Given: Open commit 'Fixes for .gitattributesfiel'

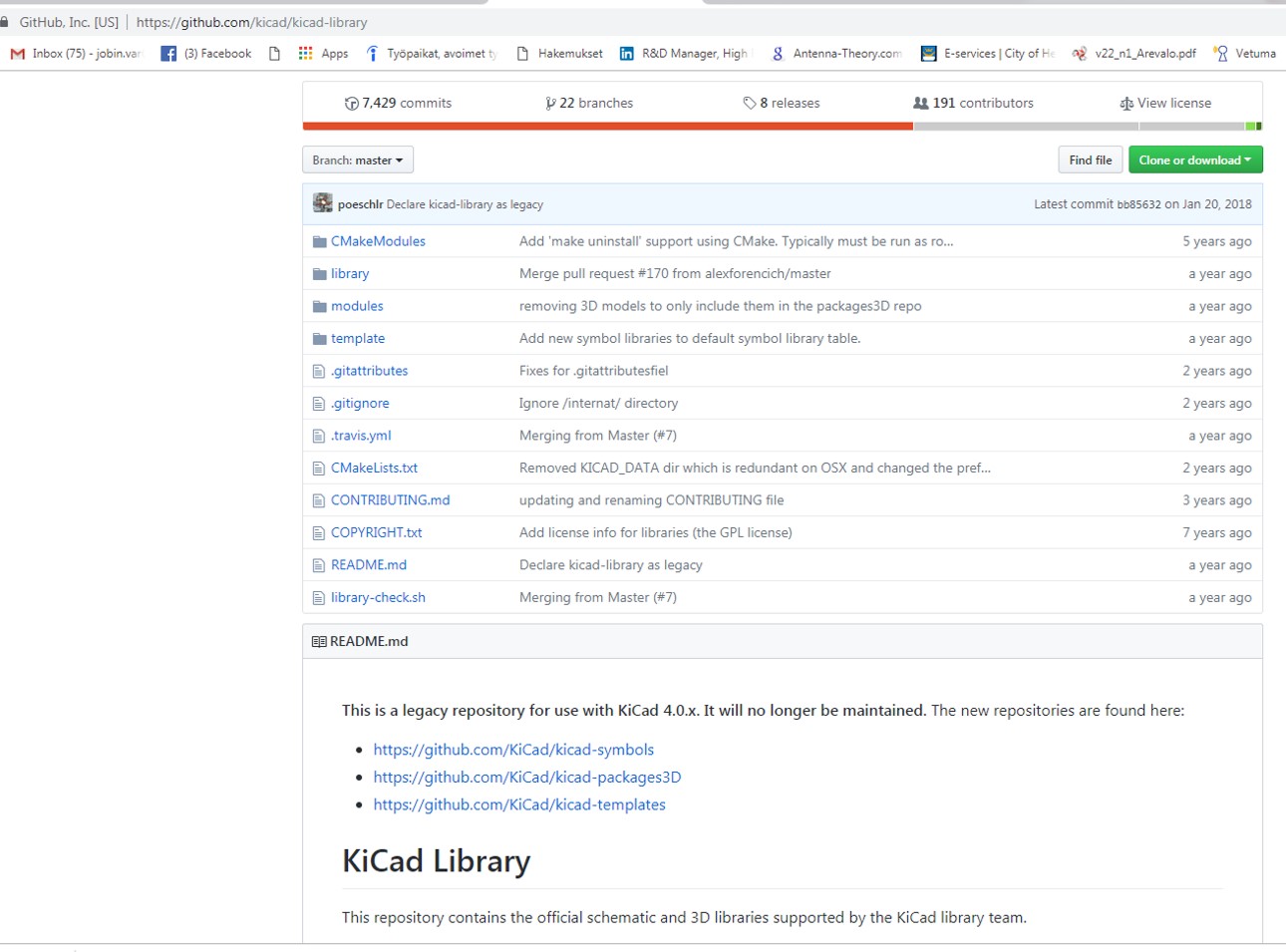Looking at the screenshot, I should 593,372.
